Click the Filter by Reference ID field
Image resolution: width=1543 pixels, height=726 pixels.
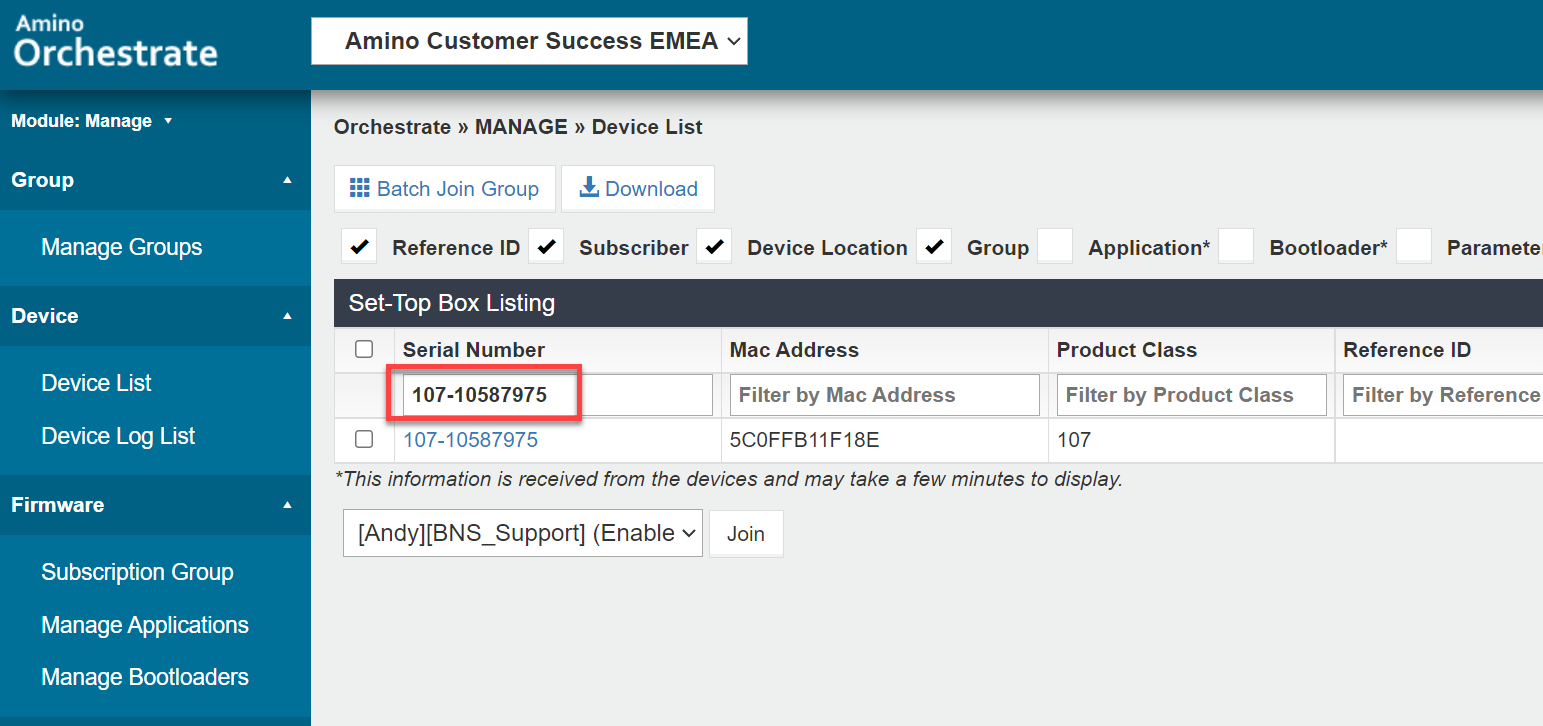coord(1443,395)
